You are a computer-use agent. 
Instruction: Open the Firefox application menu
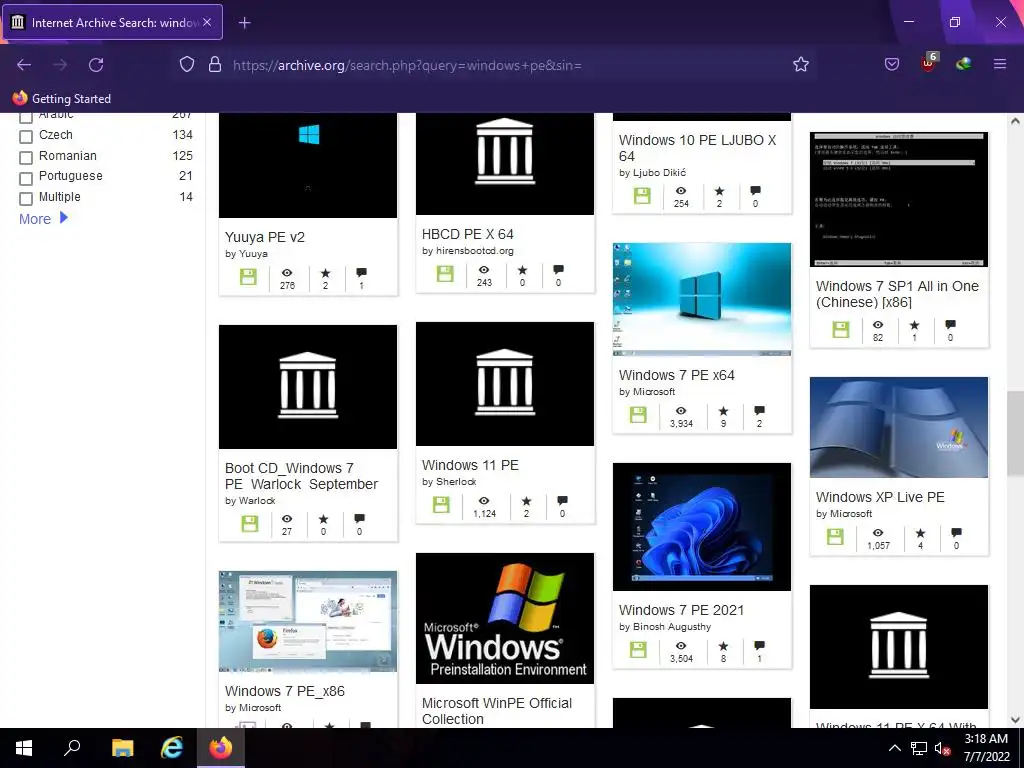pos(1000,64)
